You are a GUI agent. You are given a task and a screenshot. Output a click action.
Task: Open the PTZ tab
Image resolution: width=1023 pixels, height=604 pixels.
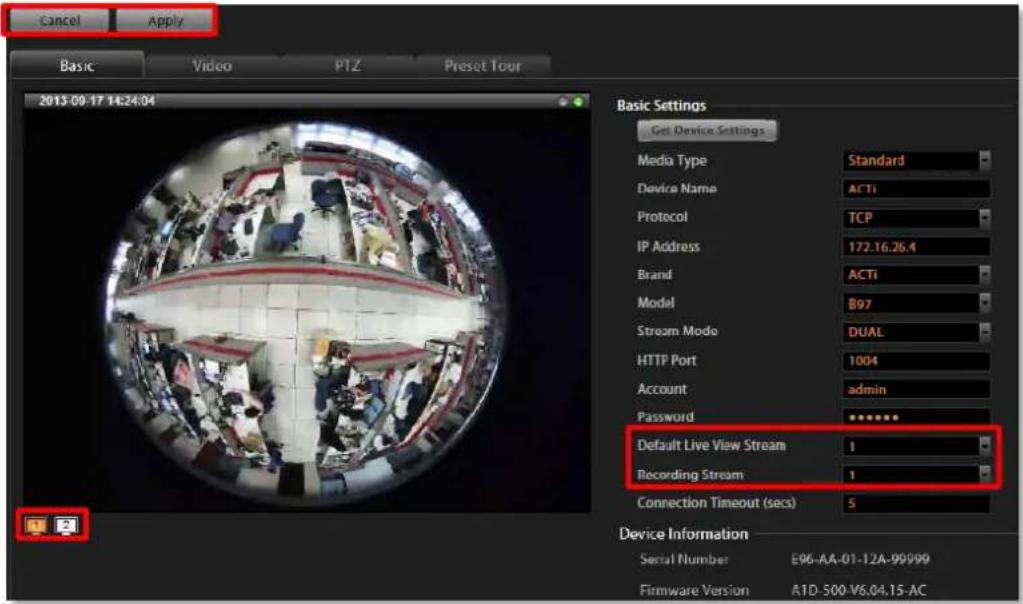click(x=347, y=66)
